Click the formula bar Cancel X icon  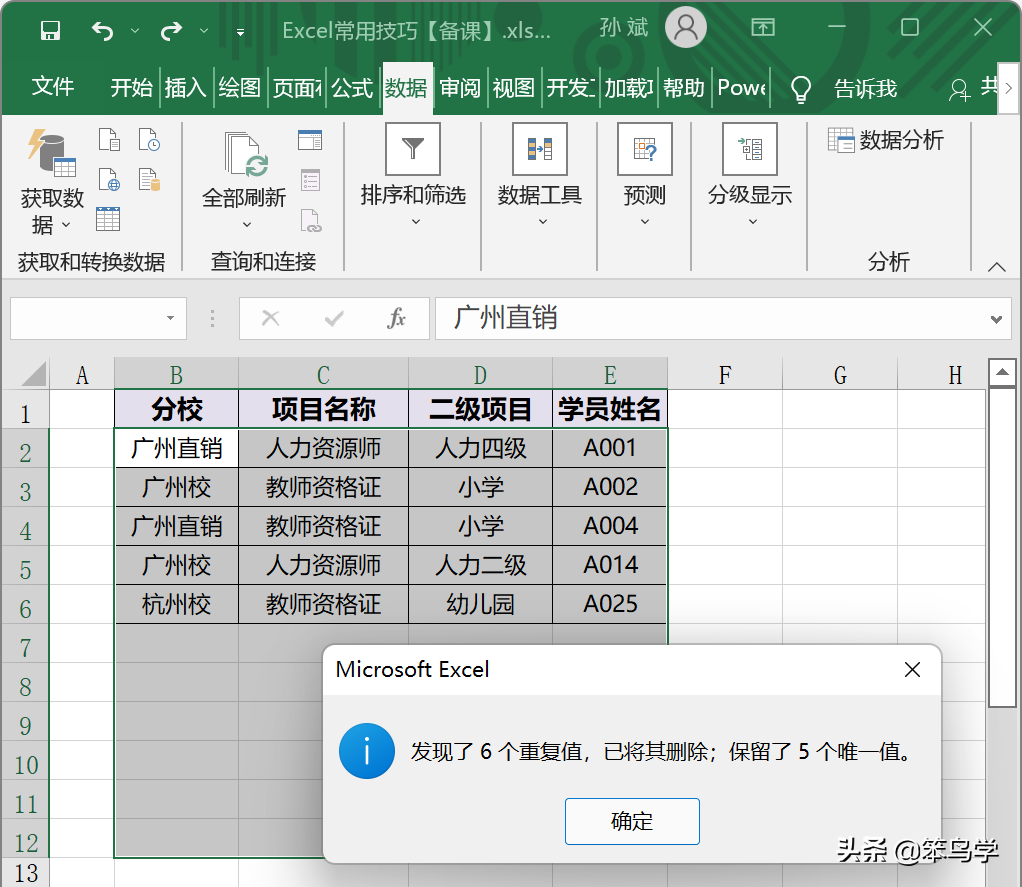click(270, 318)
